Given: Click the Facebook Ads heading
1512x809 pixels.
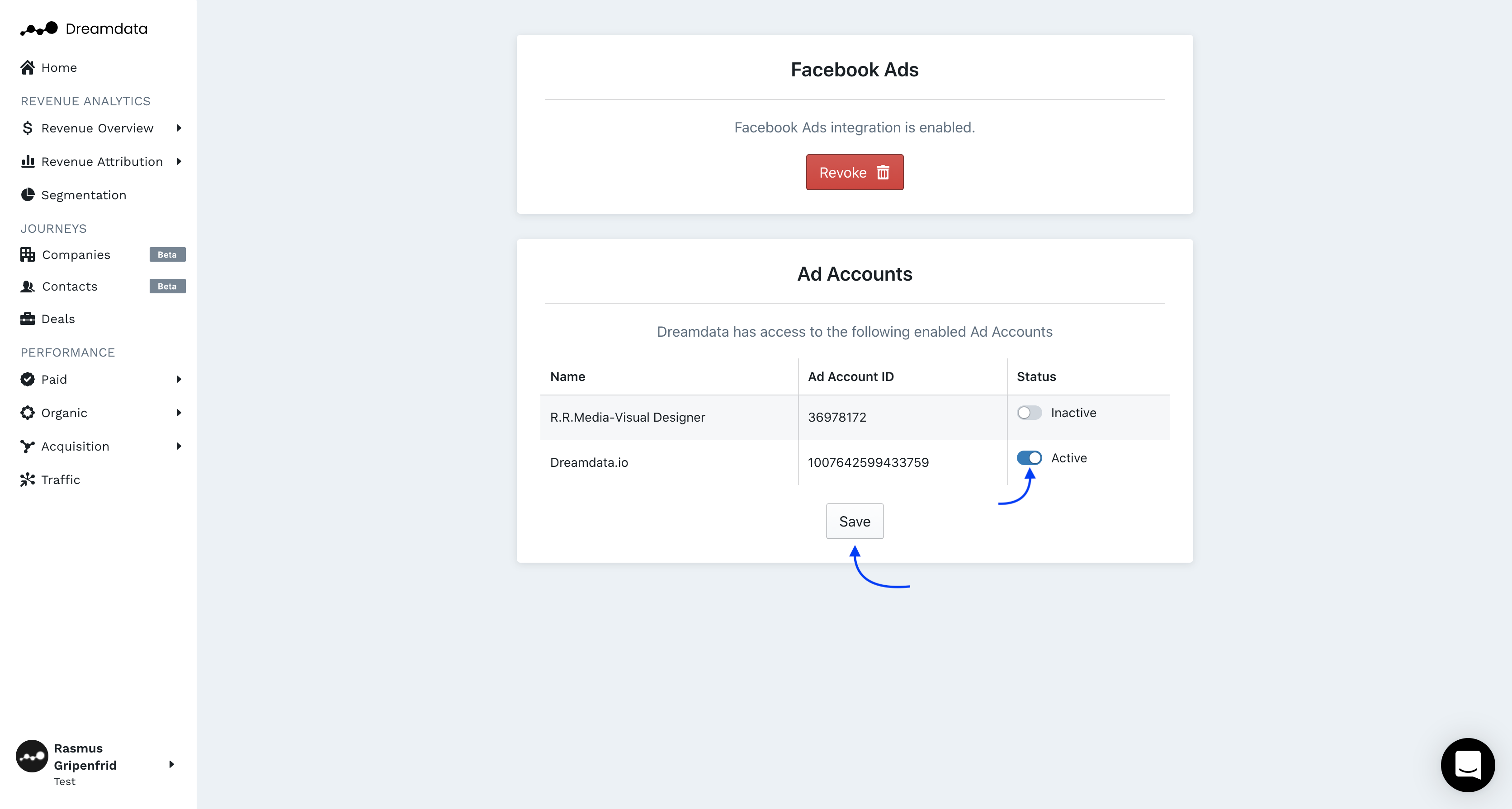Looking at the screenshot, I should (x=855, y=70).
